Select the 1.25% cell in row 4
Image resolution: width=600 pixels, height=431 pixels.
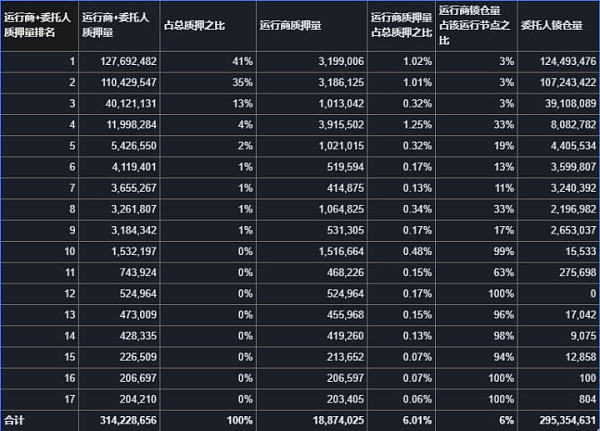pyautogui.click(x=416, y=124)
